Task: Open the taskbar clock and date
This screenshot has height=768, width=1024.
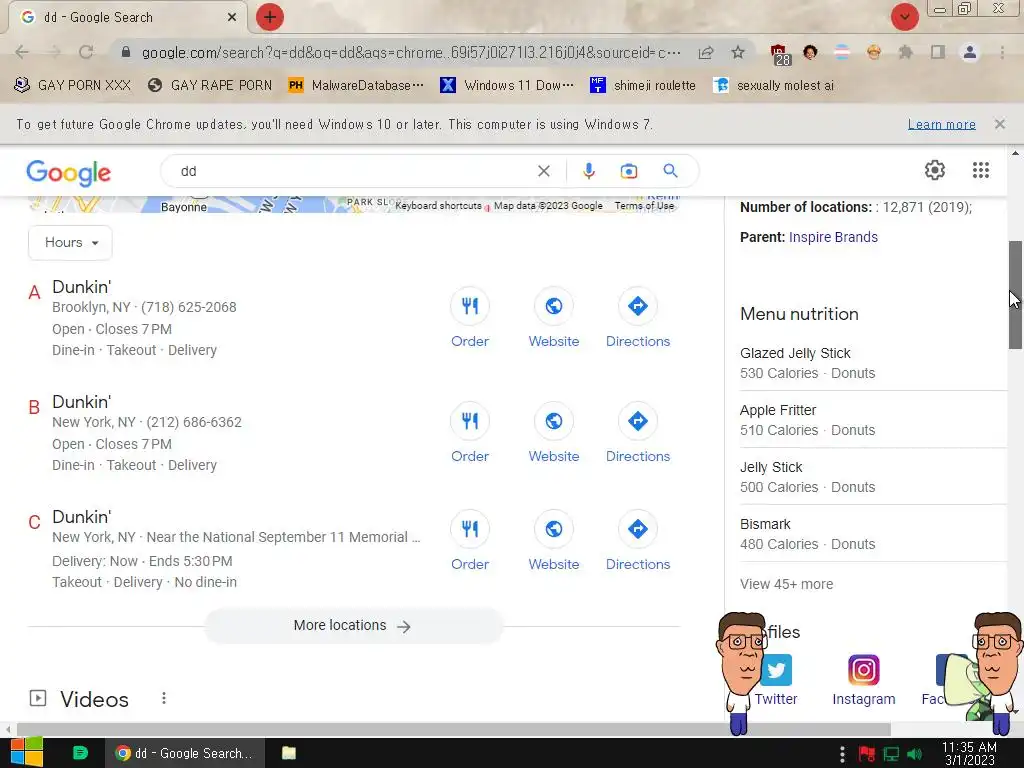Action: click(969, 754)
